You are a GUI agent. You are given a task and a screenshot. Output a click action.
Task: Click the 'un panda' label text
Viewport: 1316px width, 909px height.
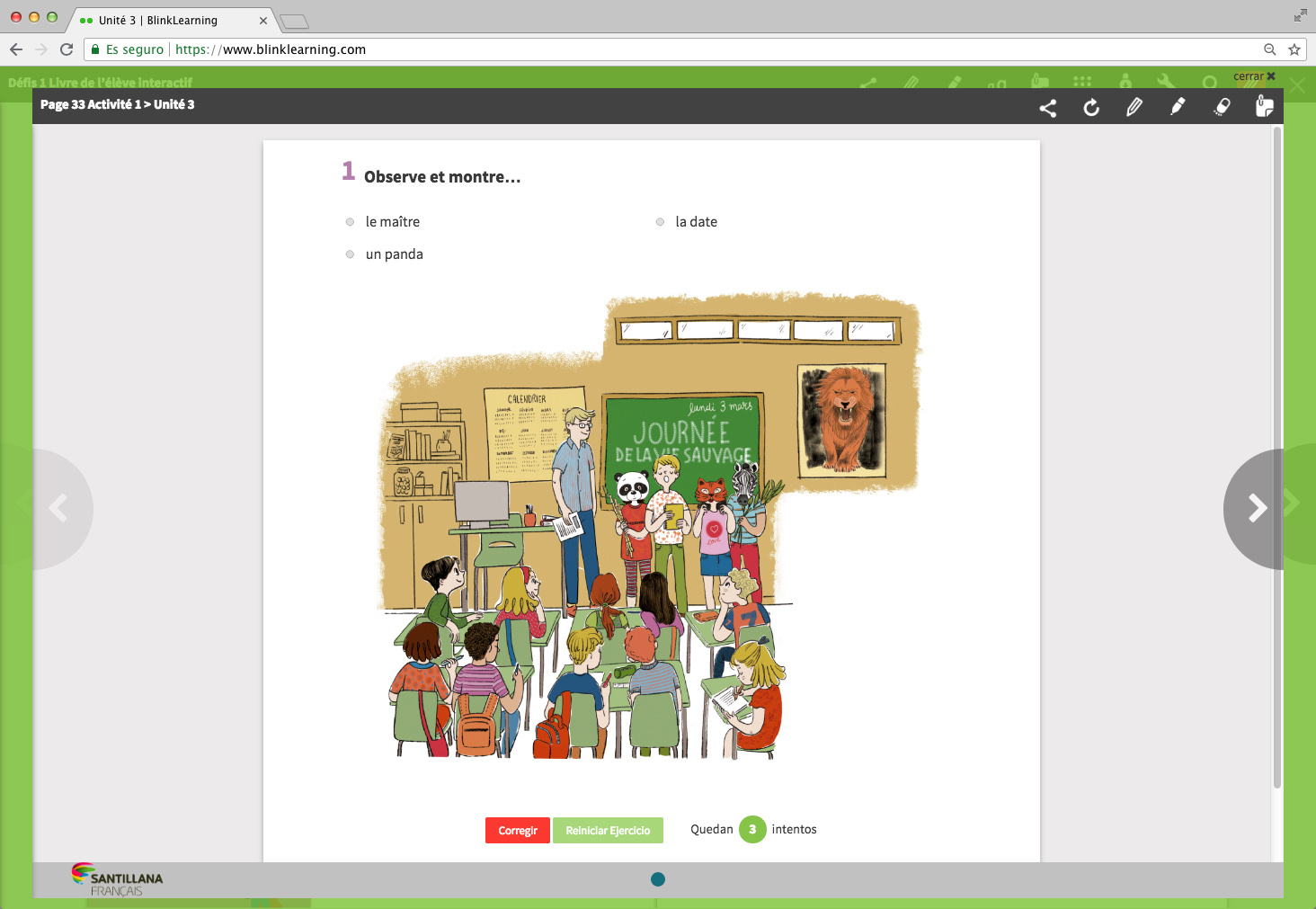(x=395, y=254)
